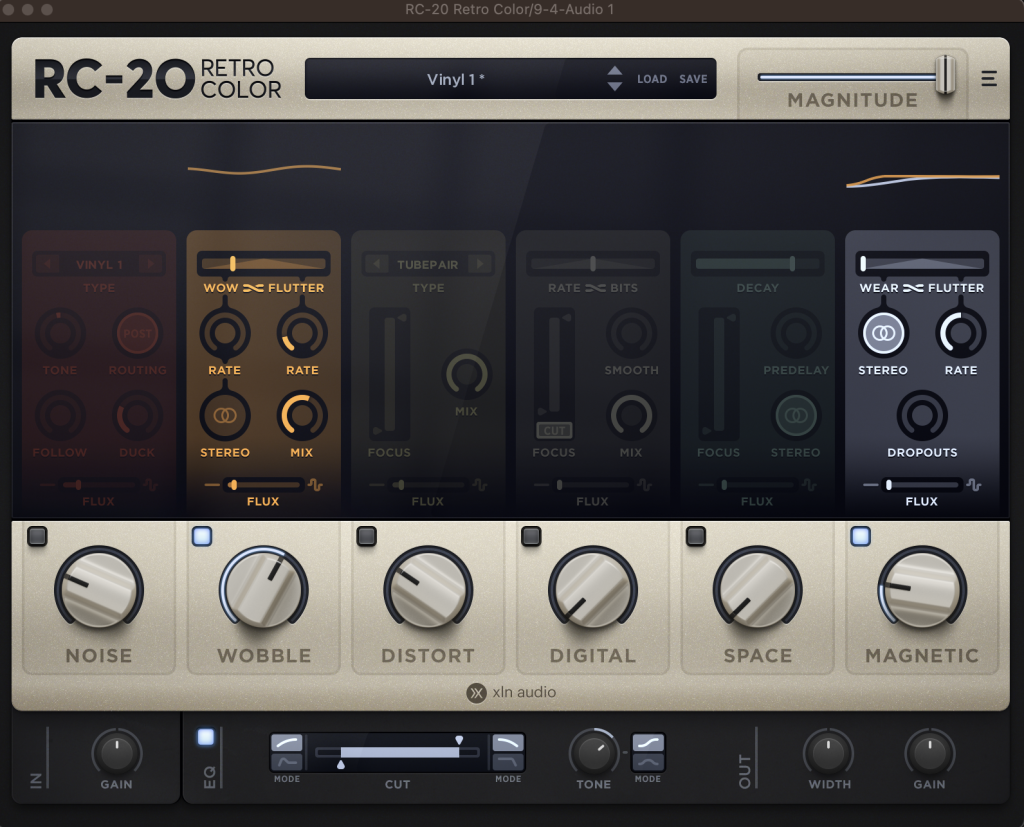This screenshot has width=1024, height=827.
Task: Click the preset up/down stepper arrows
Action: tap(615, 79)
